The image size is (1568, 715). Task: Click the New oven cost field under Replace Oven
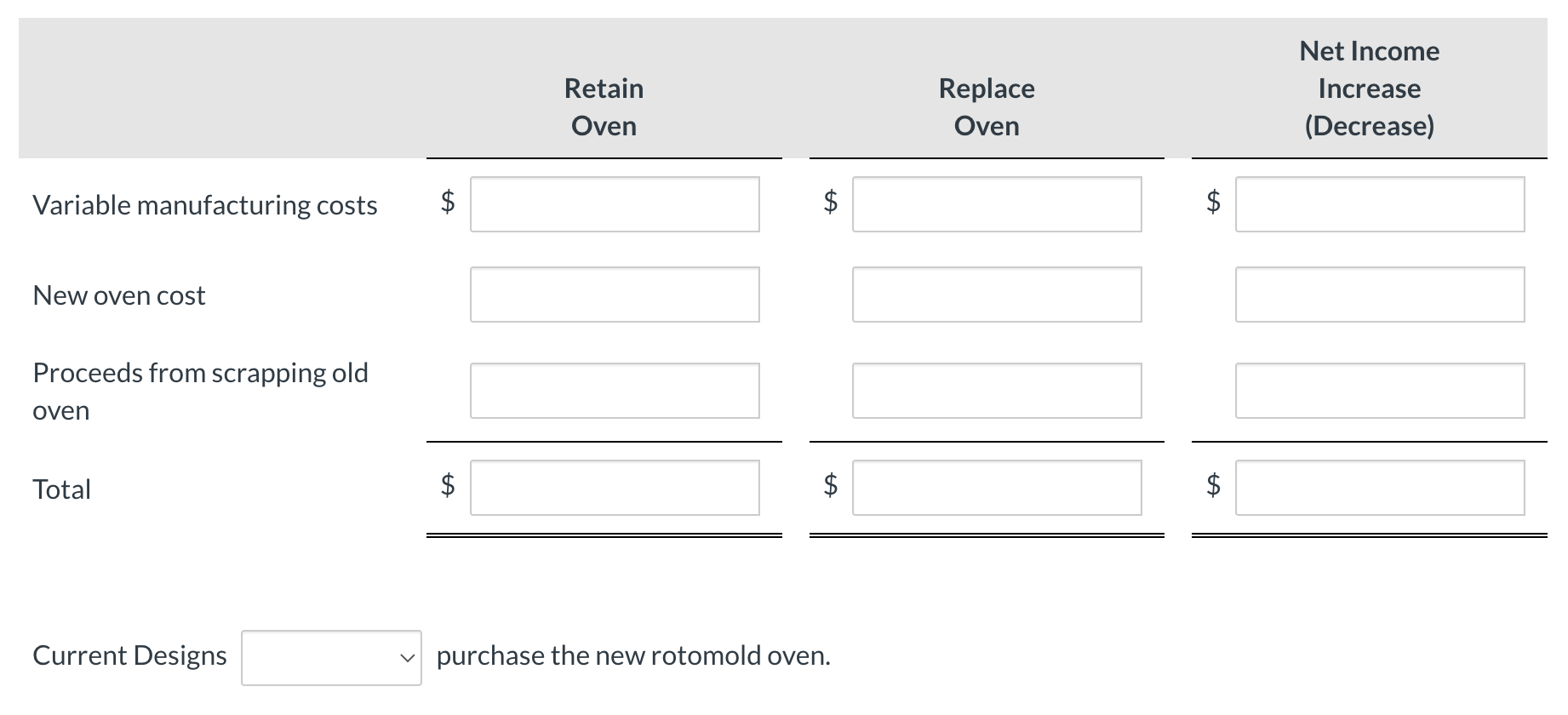coord(997,295)
